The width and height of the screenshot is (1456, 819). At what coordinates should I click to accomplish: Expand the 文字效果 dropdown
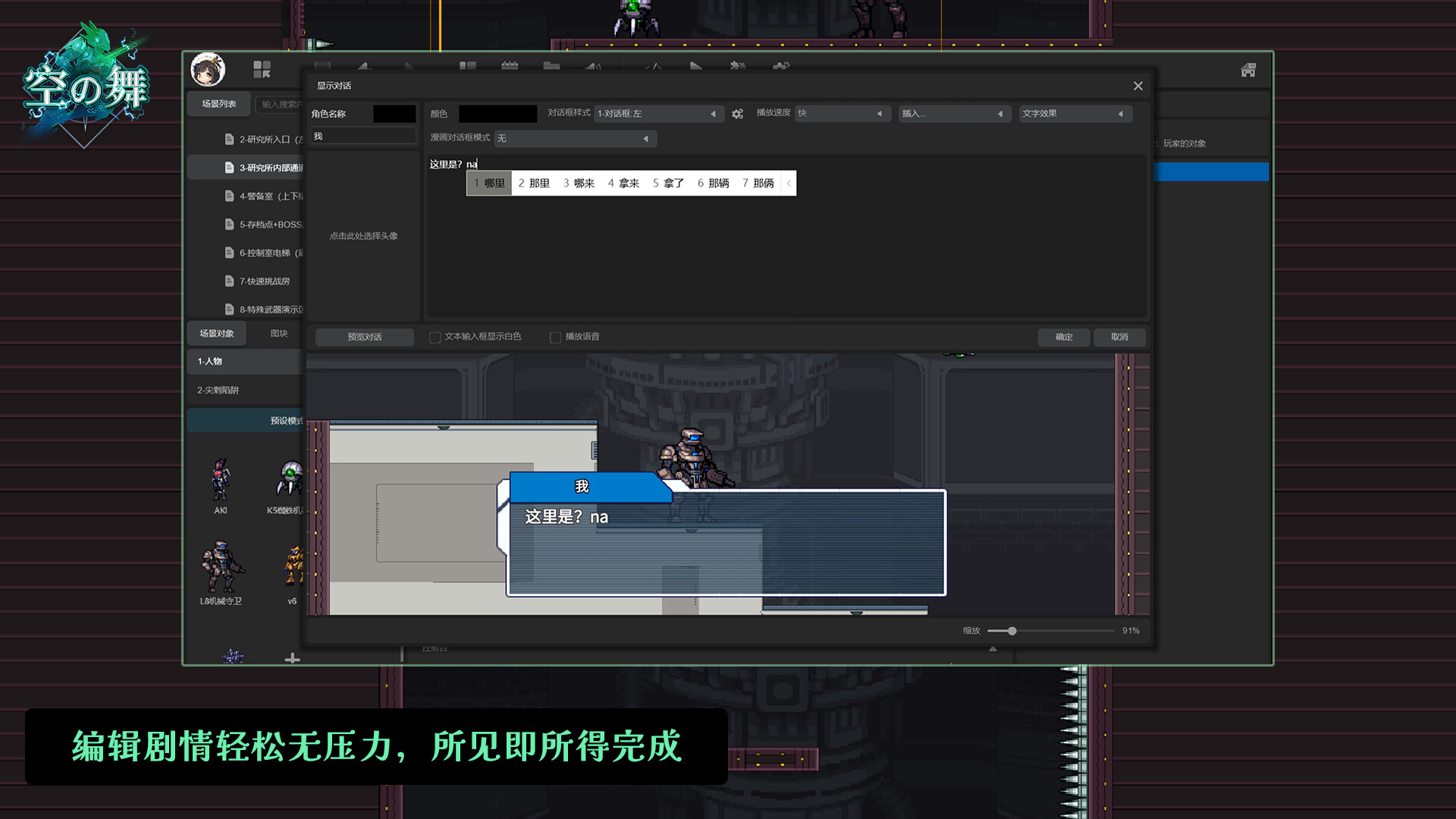[x=1074, y=114]
